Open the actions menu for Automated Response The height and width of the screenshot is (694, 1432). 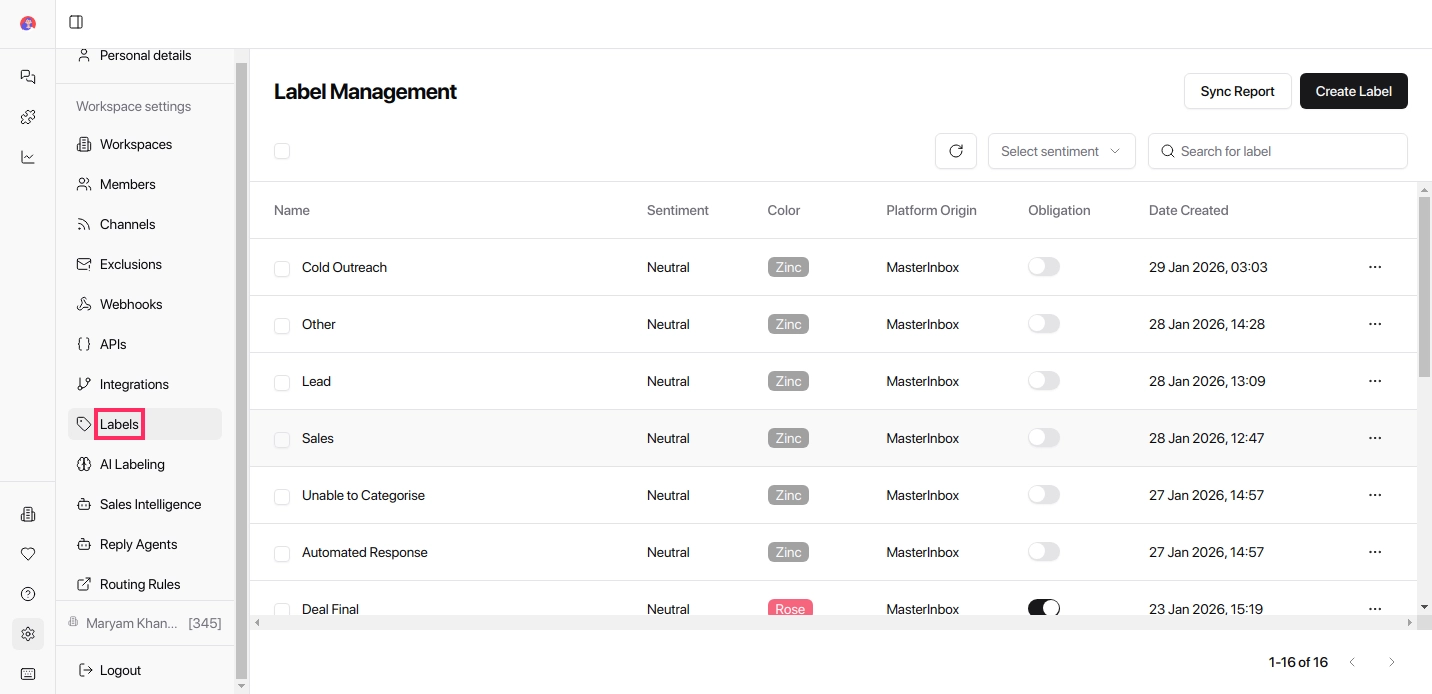click(1376, 552)
